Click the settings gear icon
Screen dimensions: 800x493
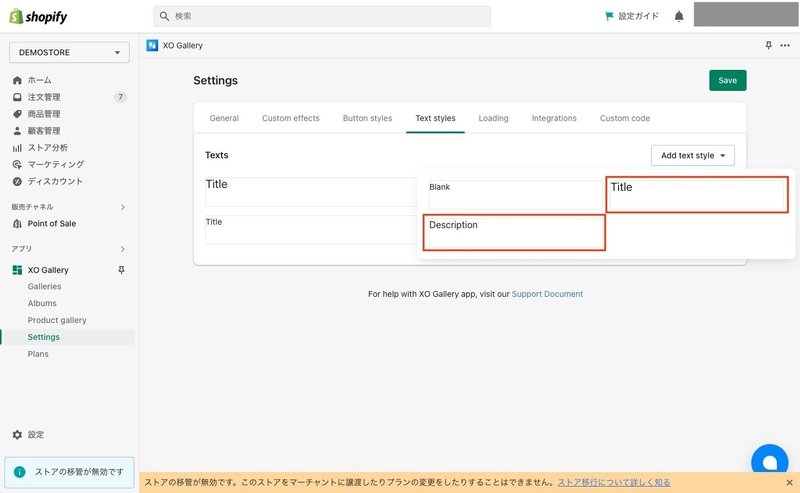pos(17,435)
